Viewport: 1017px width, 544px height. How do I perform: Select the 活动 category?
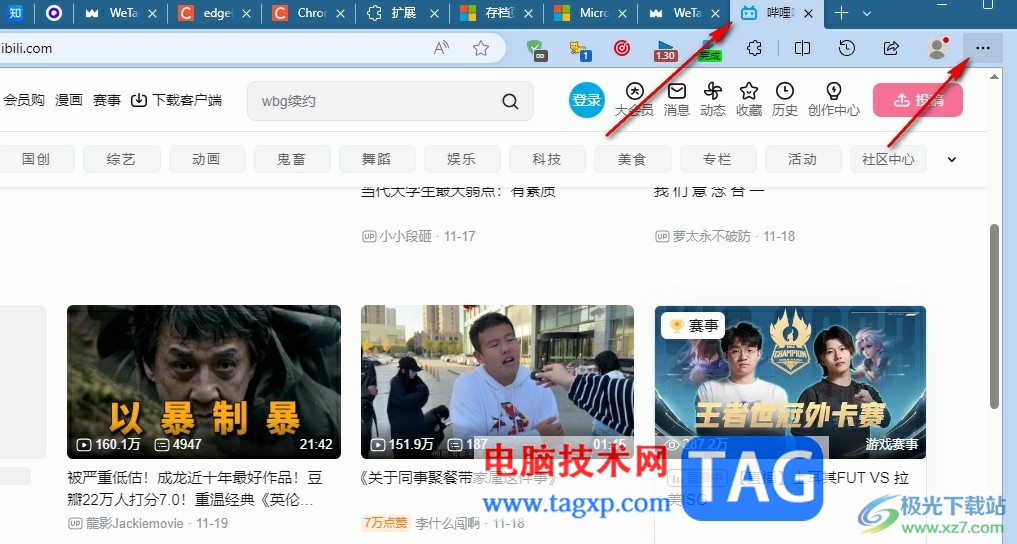803,160
